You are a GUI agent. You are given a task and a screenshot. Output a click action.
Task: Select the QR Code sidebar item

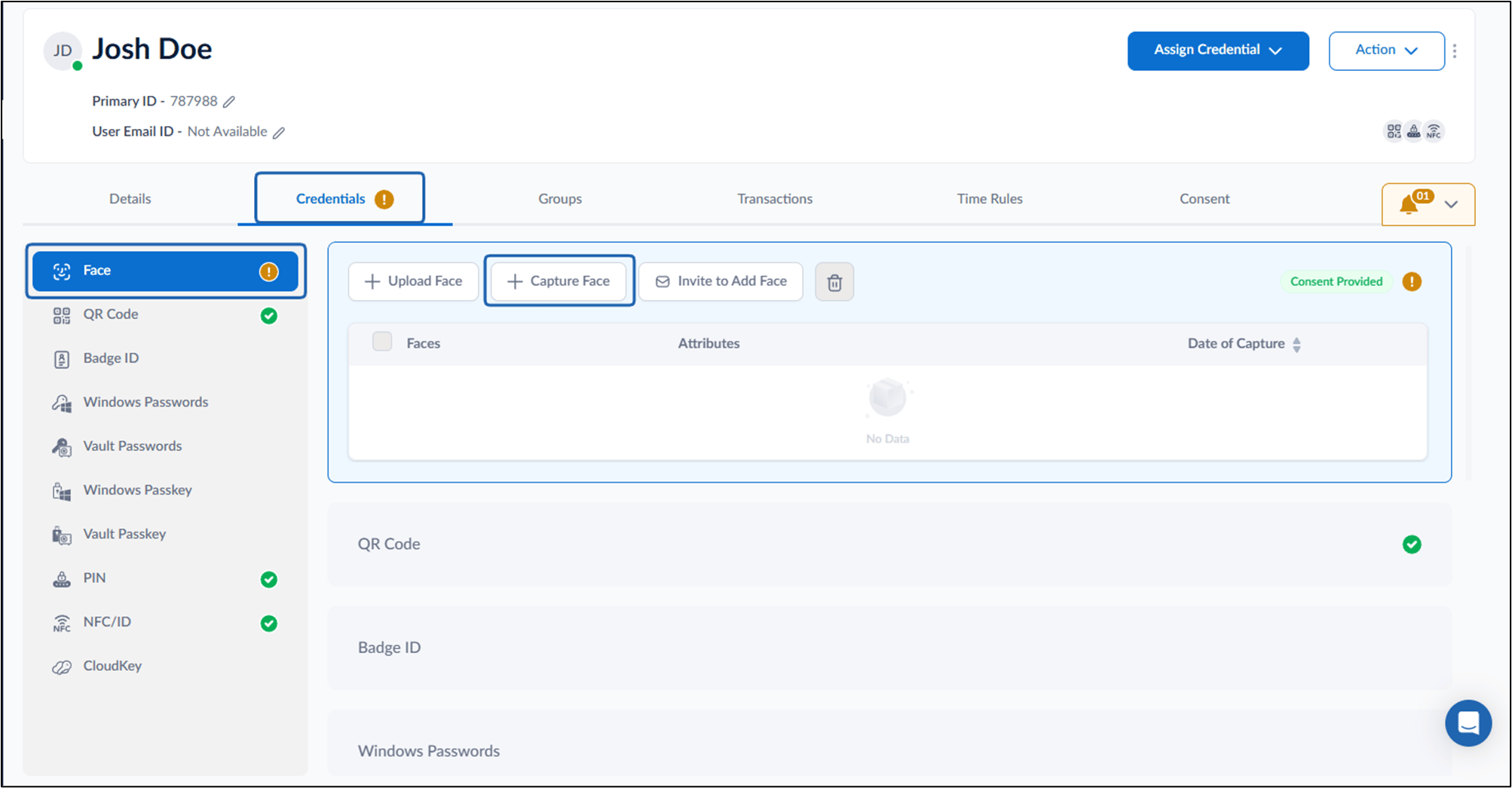[x=165, y=314]
